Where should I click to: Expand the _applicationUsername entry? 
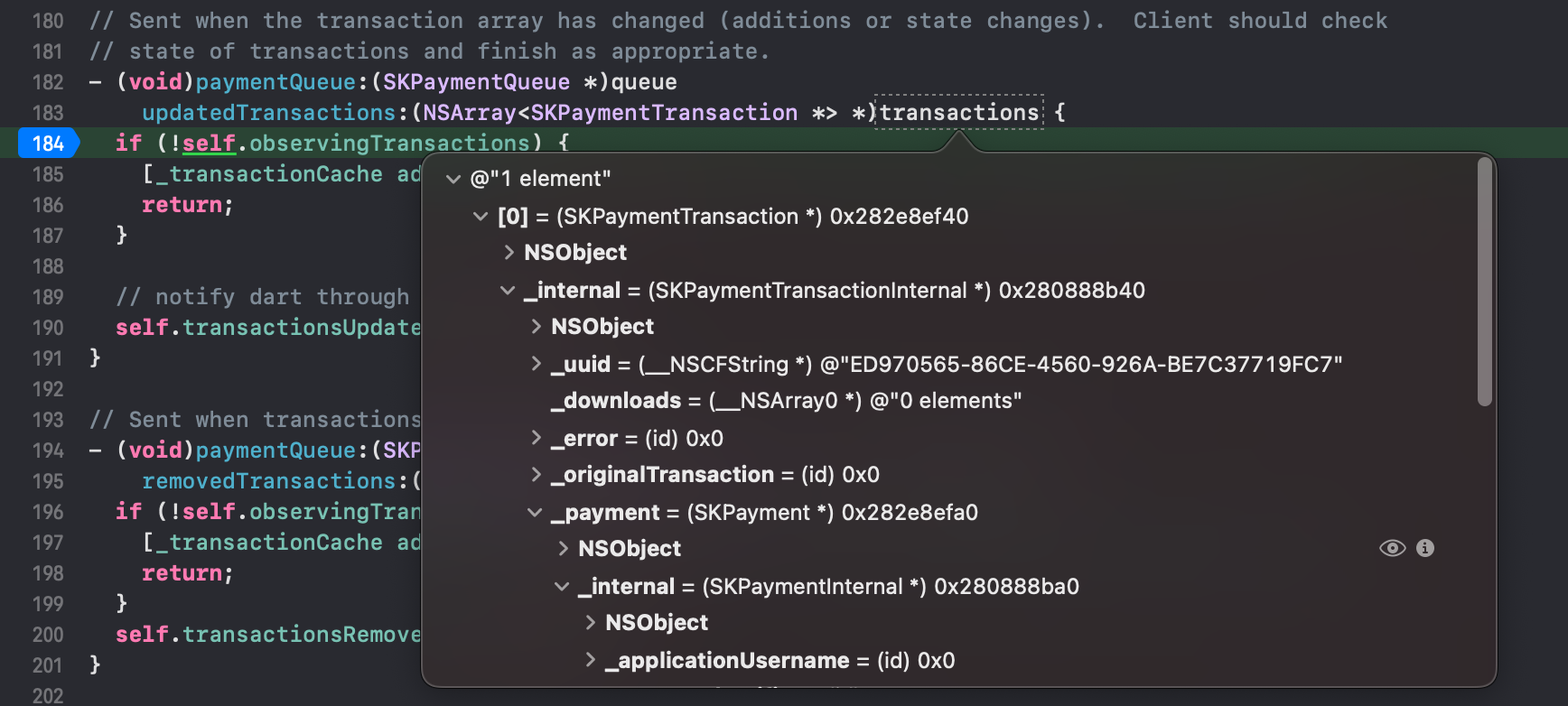[592, 660]
